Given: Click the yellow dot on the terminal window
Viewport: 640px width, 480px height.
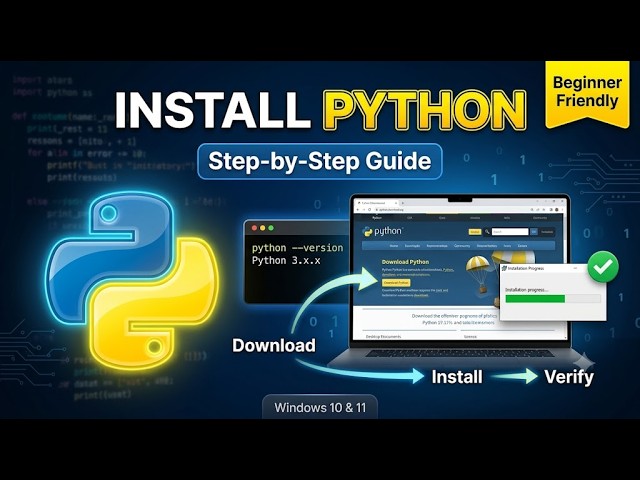Looking at the screenshot, I should coord(262,228).
